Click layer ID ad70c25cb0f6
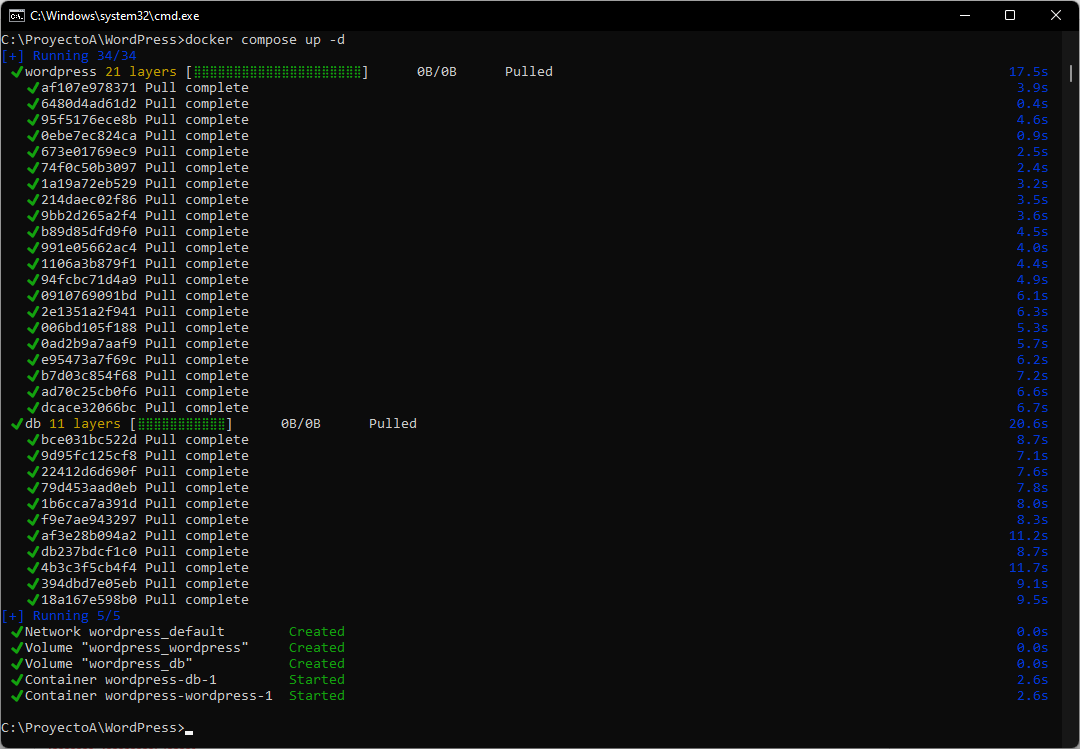The image size is (1080, 749). coord(89,391)
